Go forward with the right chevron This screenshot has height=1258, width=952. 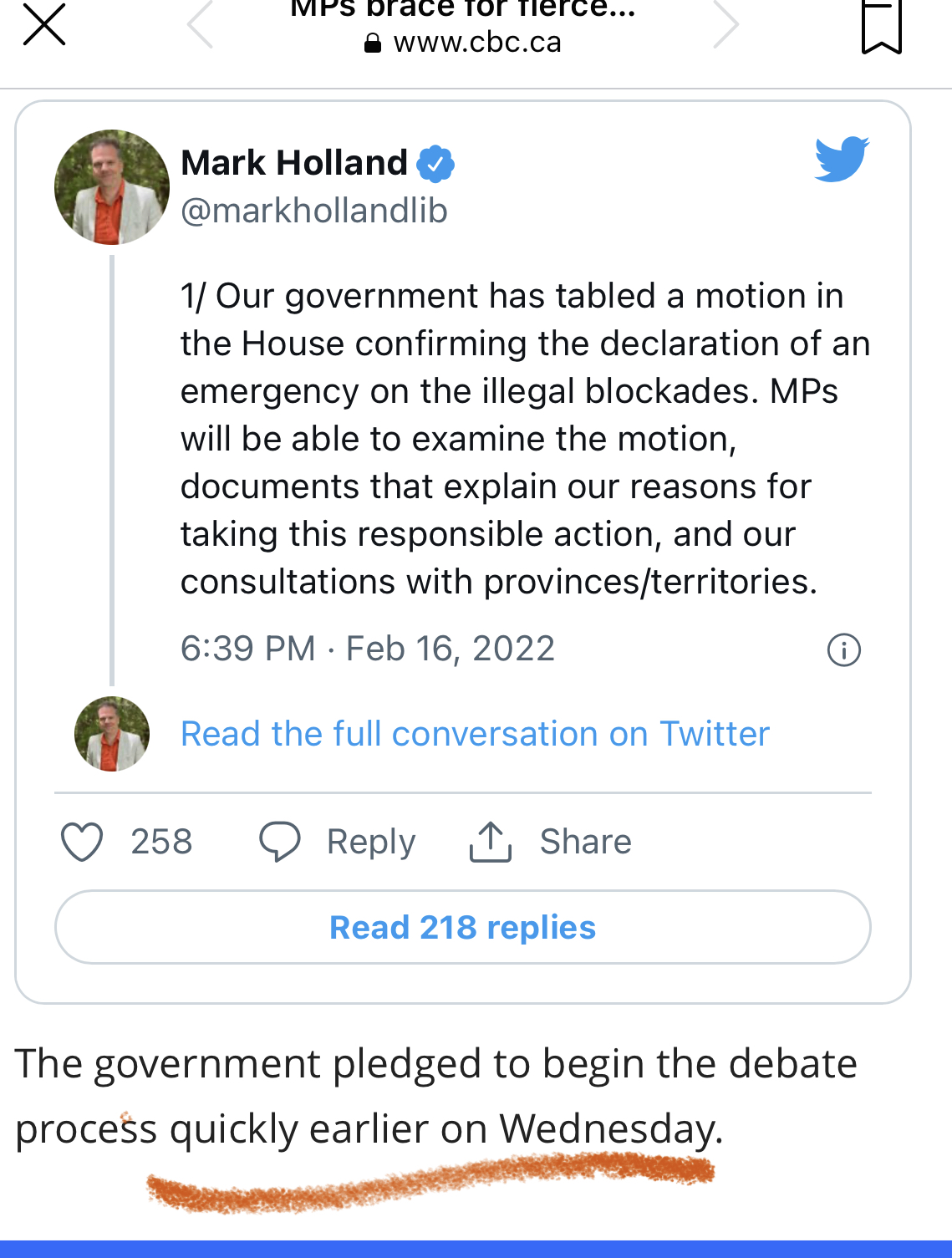click(x=726, y=24)
